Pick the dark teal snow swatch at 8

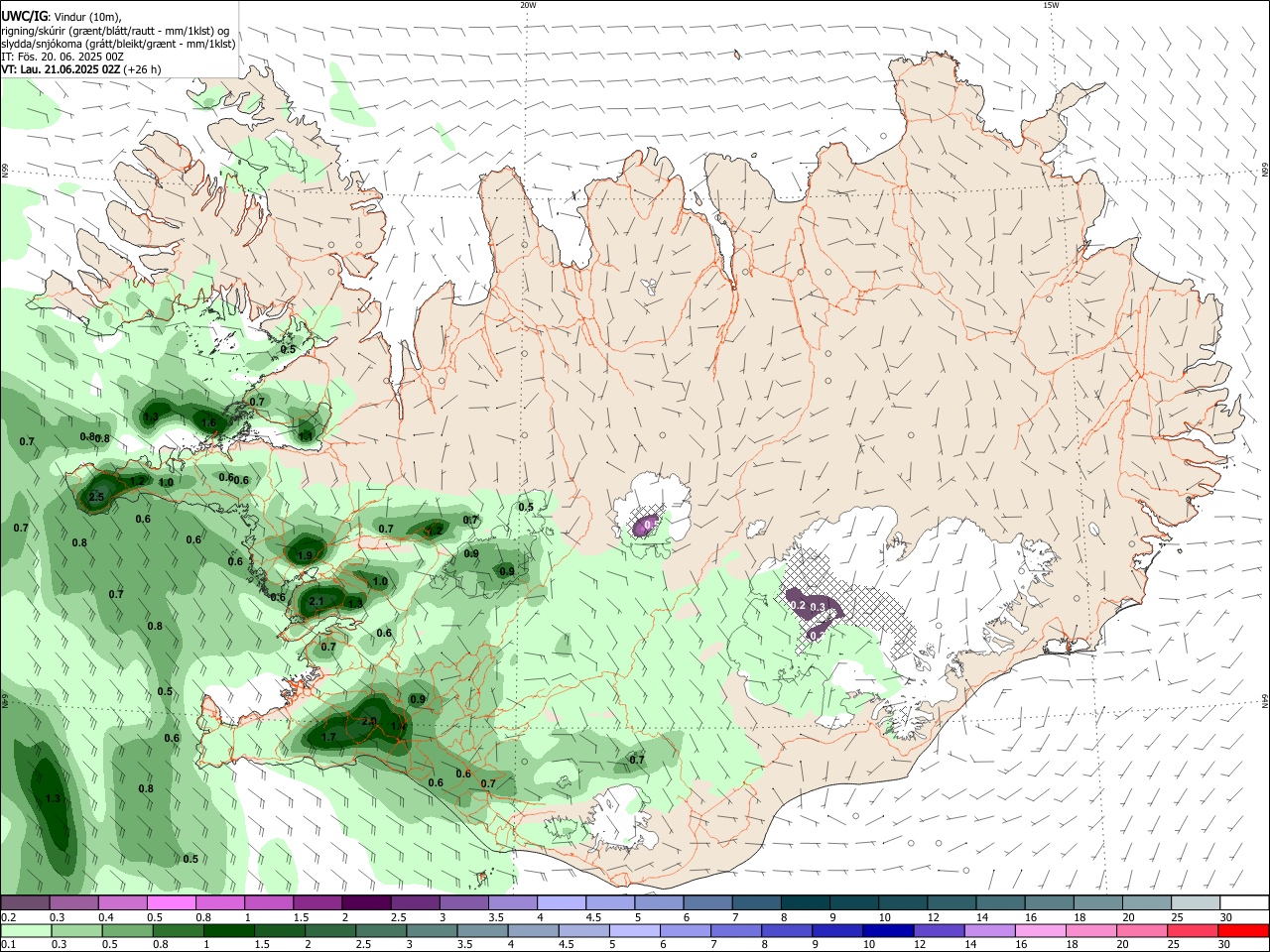coord(806,902)
